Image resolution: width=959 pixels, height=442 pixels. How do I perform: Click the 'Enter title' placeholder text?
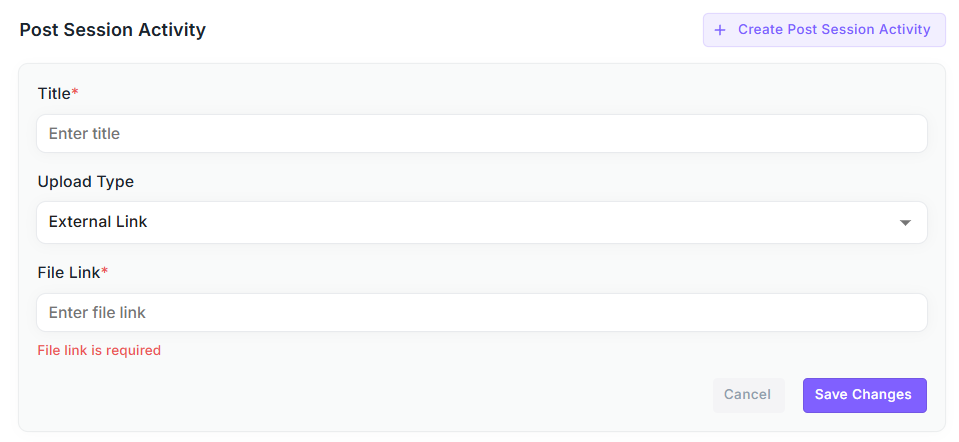[x=84, y=133]
